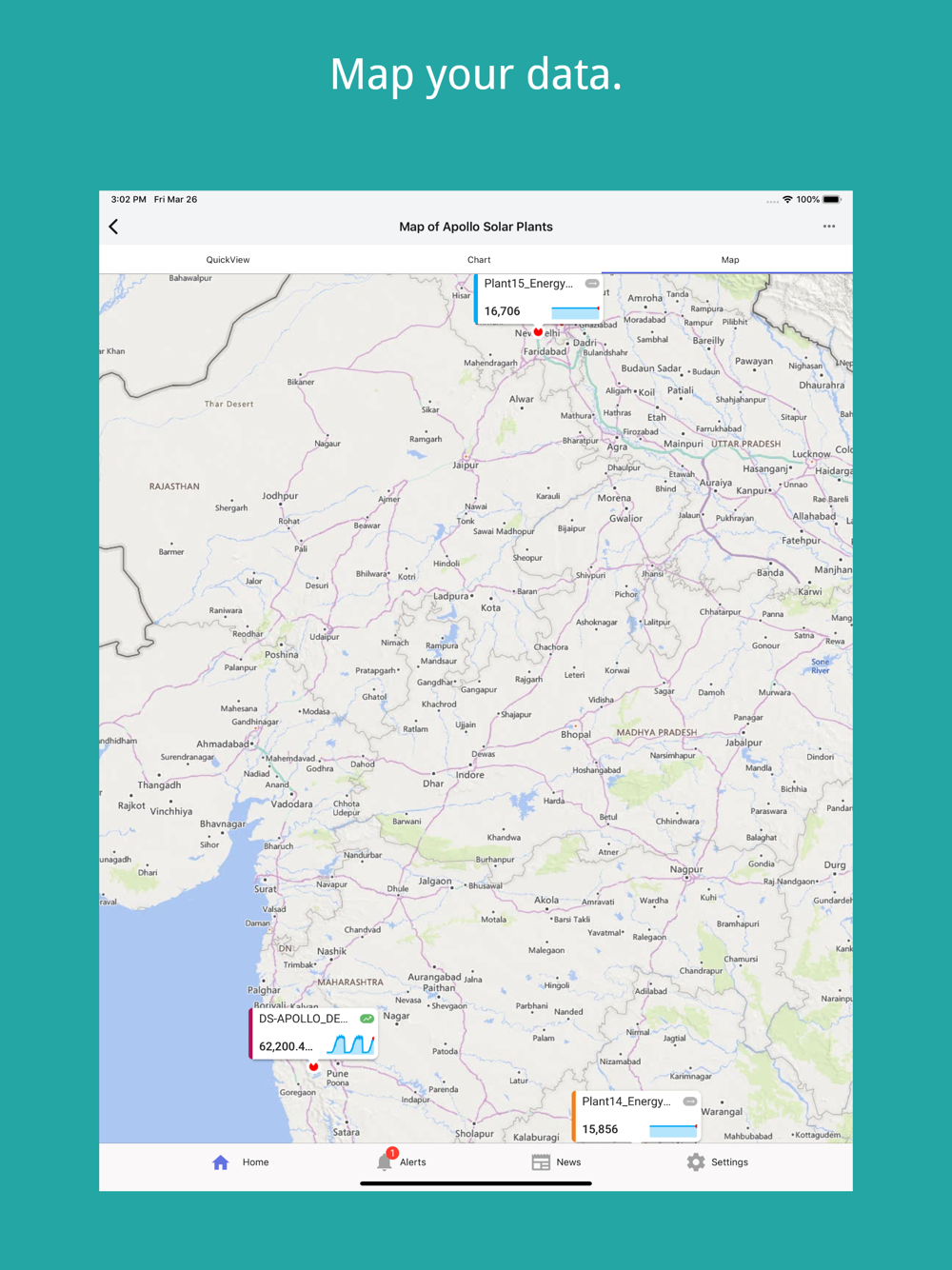This screenshot has height=1270, width=952.
Task: Click the Vadodara city label
Action: coord(291,804)
